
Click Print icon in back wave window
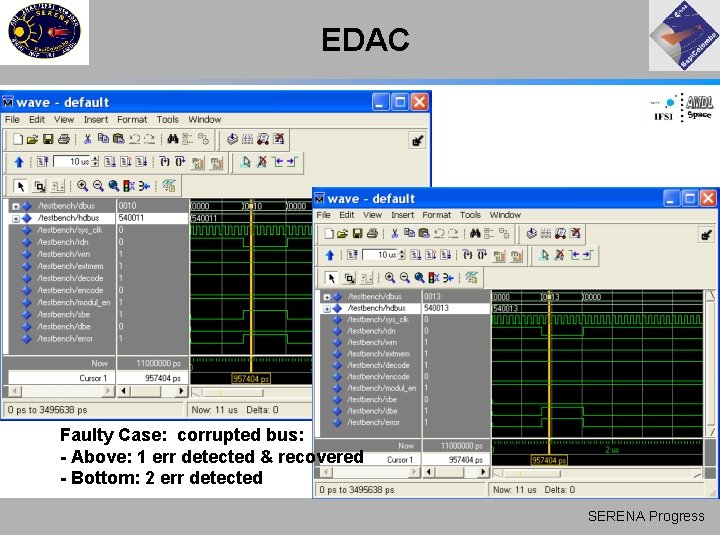coord(64,139)
